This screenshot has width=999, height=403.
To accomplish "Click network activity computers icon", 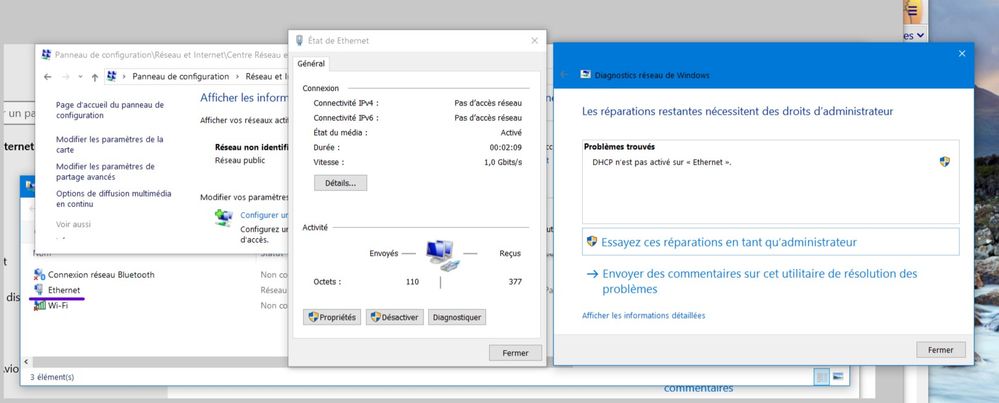I will (441, 253).
